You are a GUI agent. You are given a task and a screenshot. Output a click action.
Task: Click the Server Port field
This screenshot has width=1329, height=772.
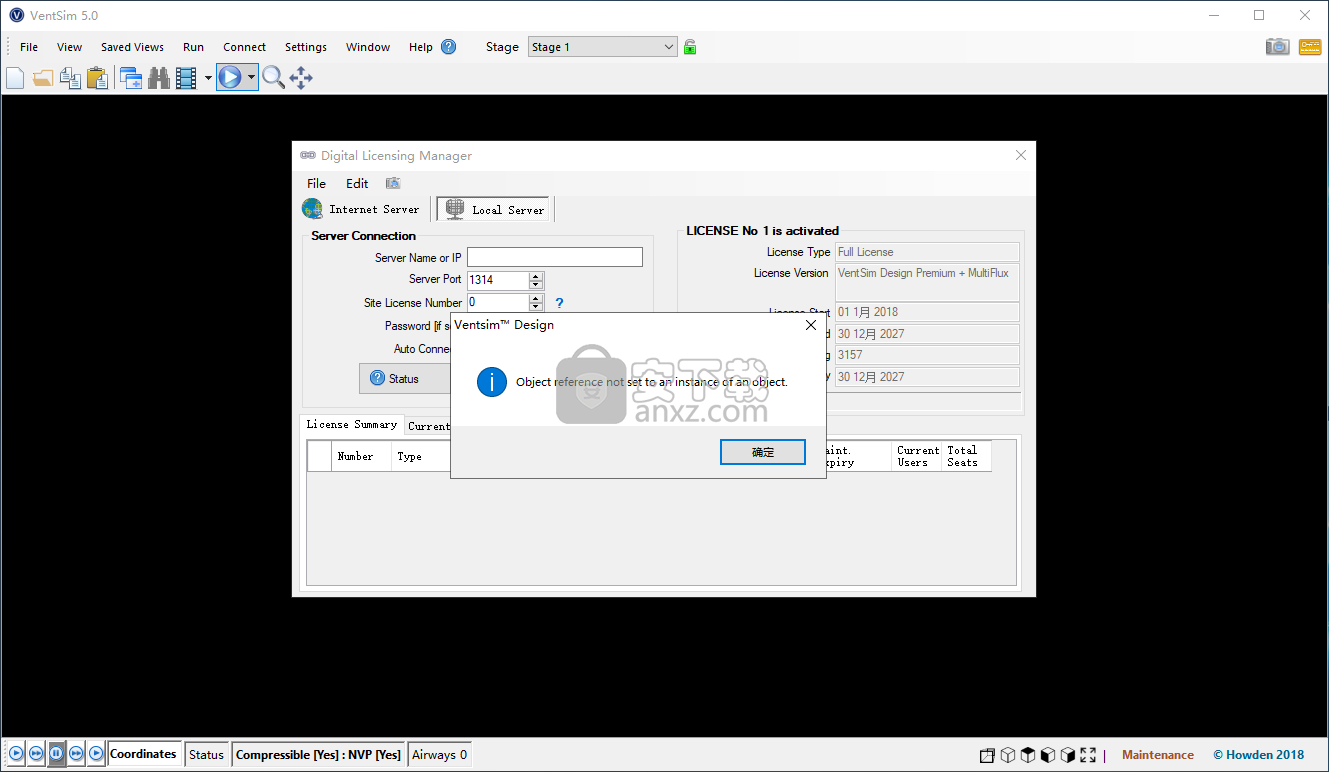(498, 280)
